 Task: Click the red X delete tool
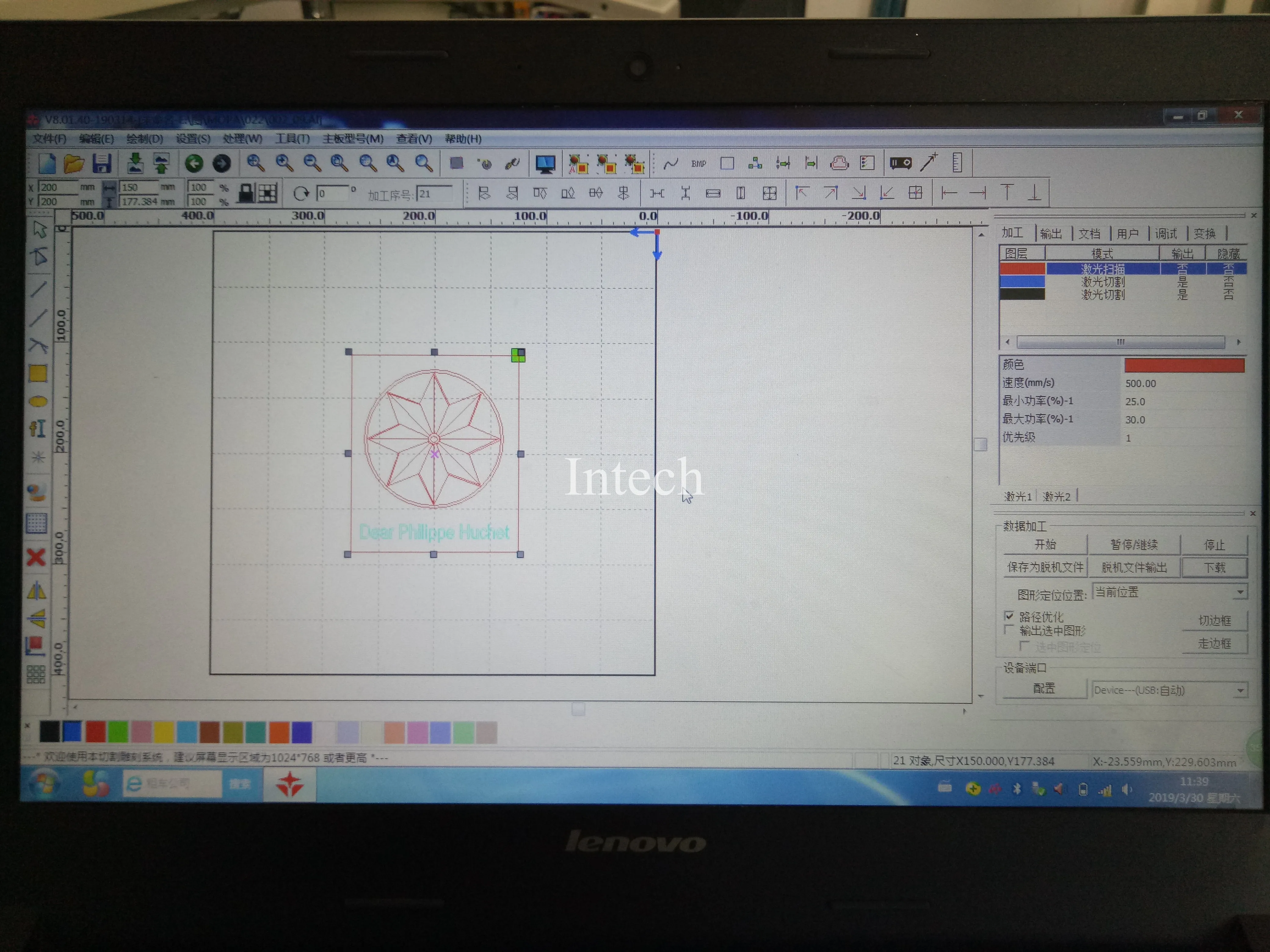click(36, 557)
